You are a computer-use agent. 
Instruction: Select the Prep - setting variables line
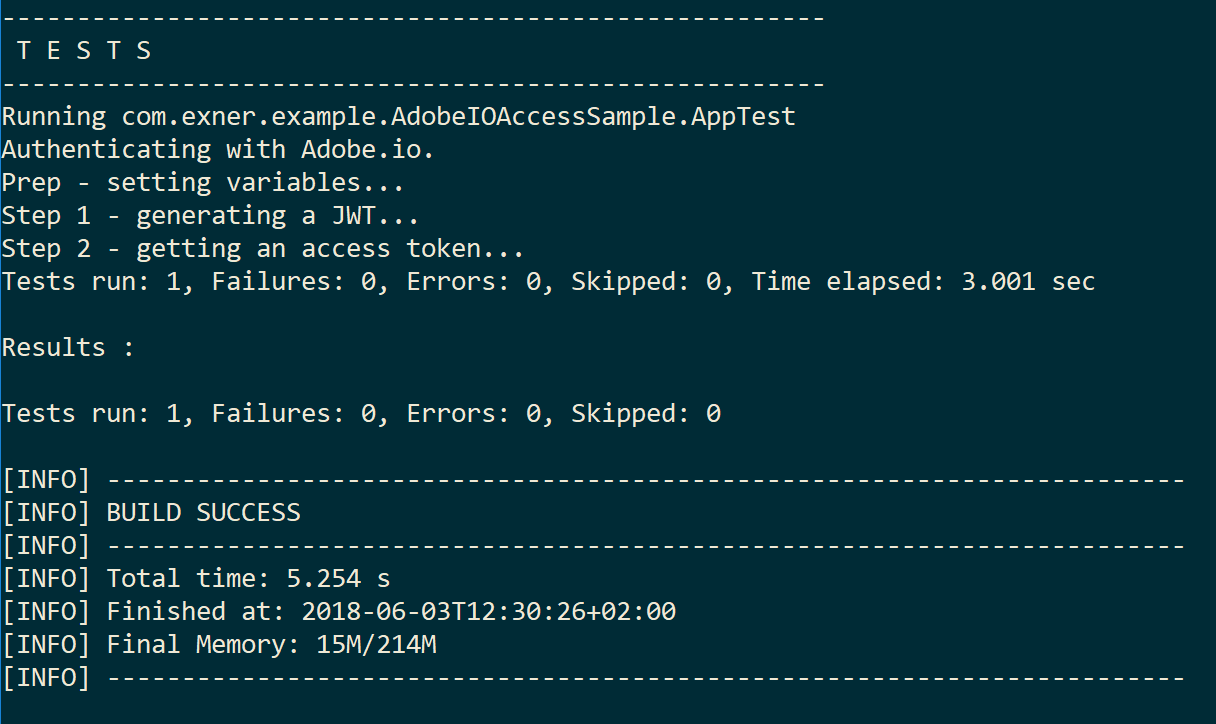(x=203, y=183)
